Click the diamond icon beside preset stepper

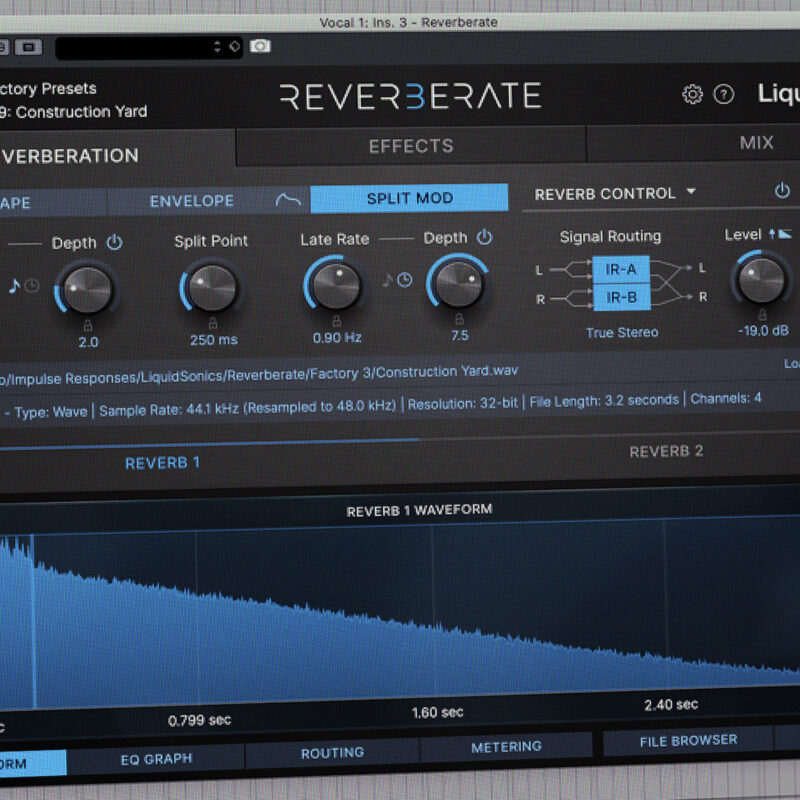pyautogui.click(x=234, y=46)
